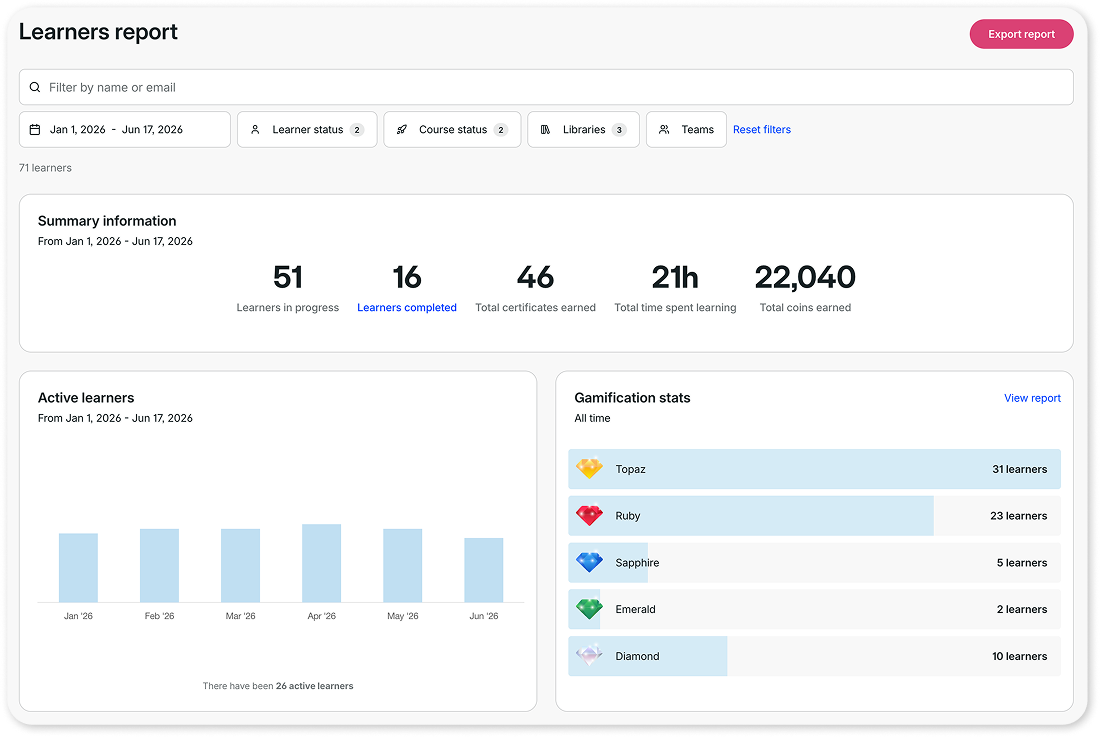Click the 21h Total time spent value
Viewport: 1100px width, 738px height.
tap(675, 277)
